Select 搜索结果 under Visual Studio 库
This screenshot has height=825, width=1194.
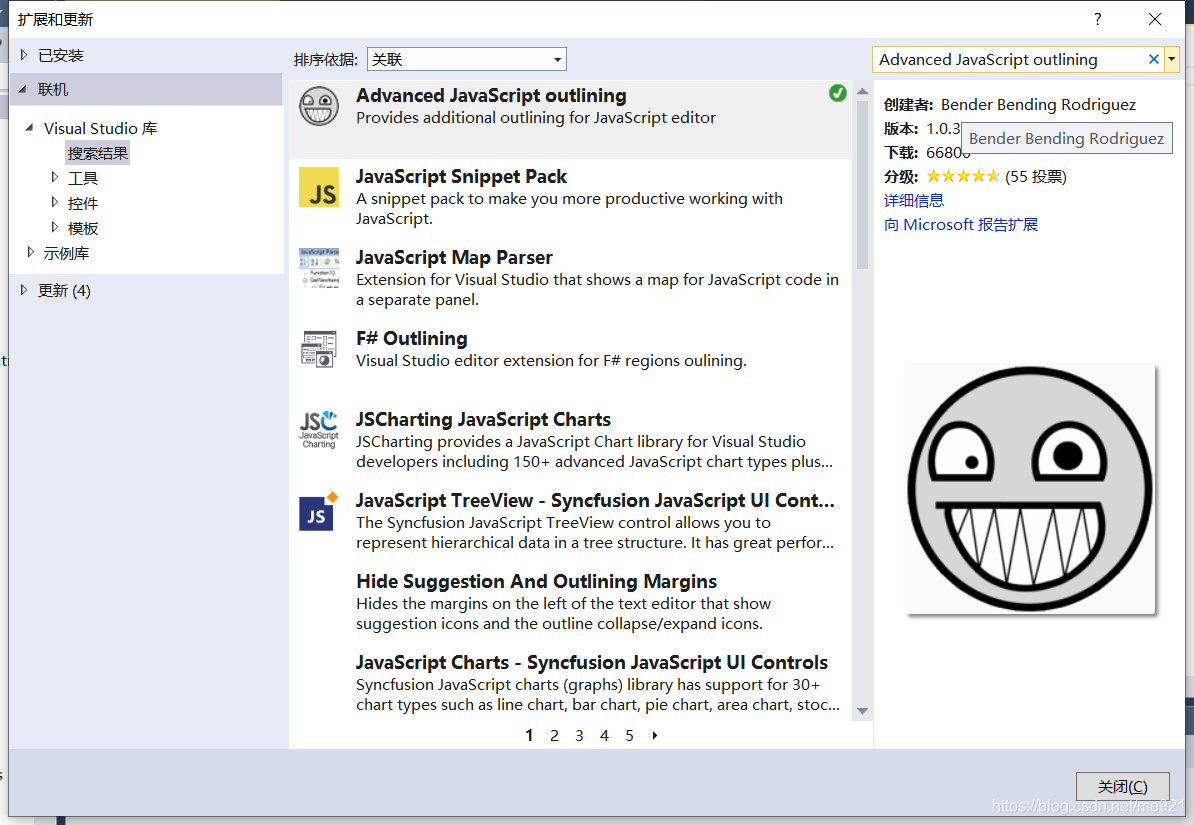(x=97, y=152)
